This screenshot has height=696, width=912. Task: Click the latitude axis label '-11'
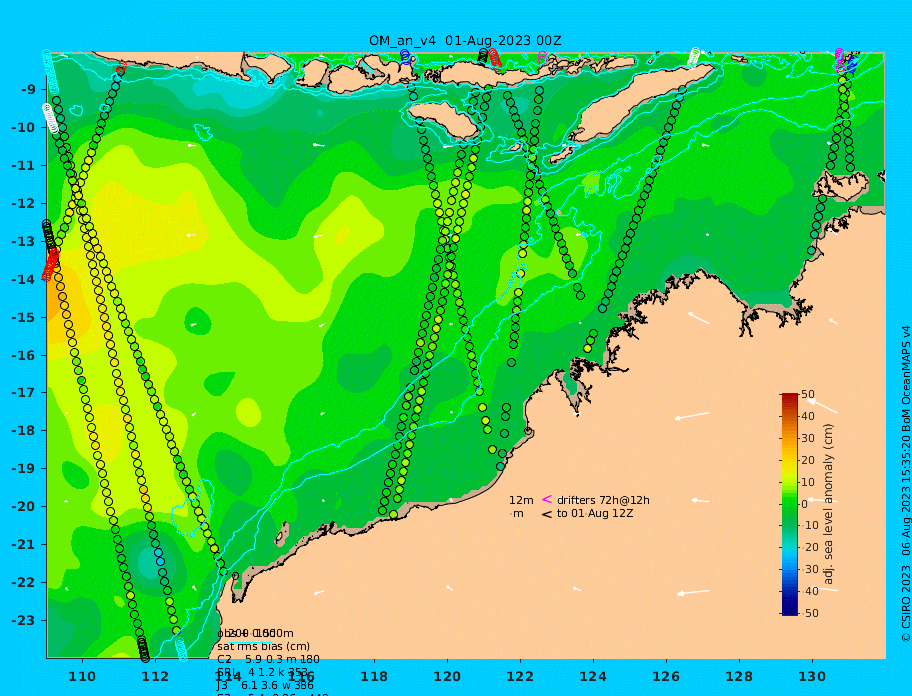coord(23,166)
